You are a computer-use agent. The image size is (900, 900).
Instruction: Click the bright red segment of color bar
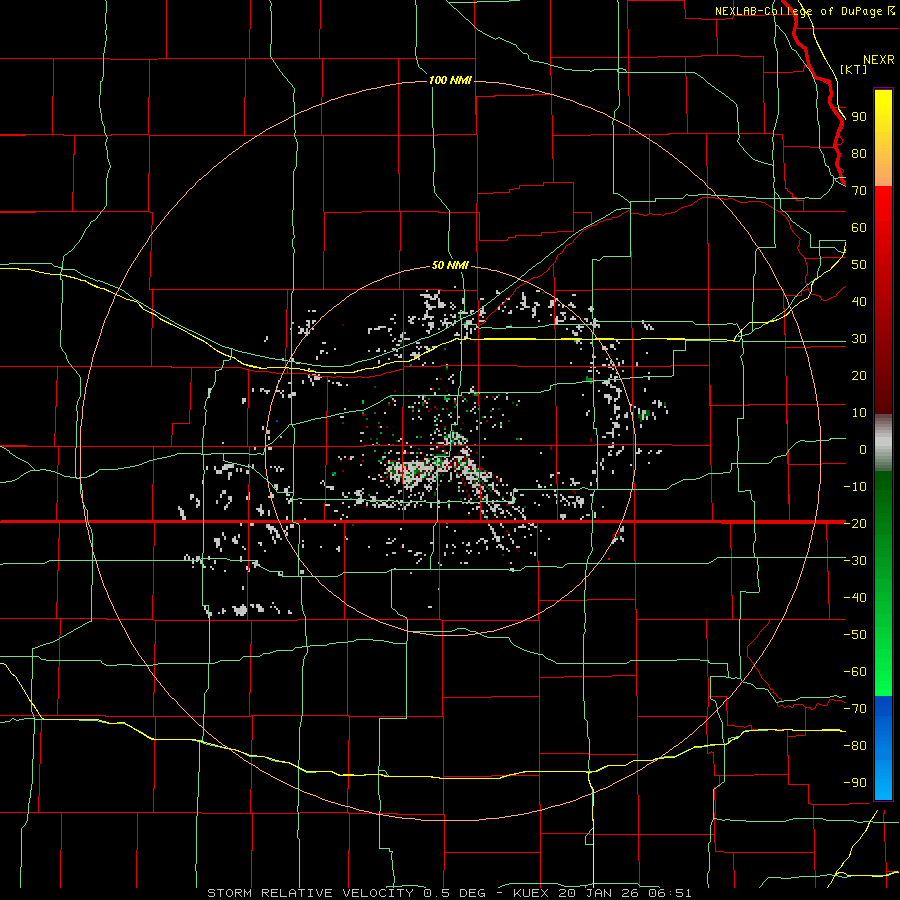tap(883, 210)
